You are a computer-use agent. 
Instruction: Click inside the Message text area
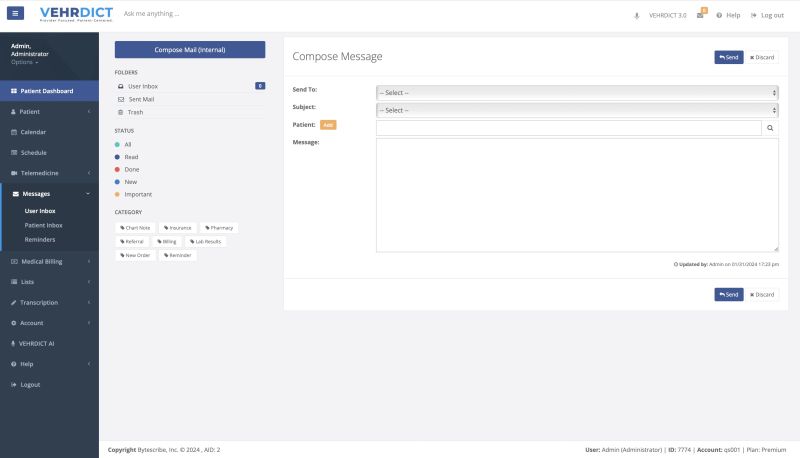[577, 195]
